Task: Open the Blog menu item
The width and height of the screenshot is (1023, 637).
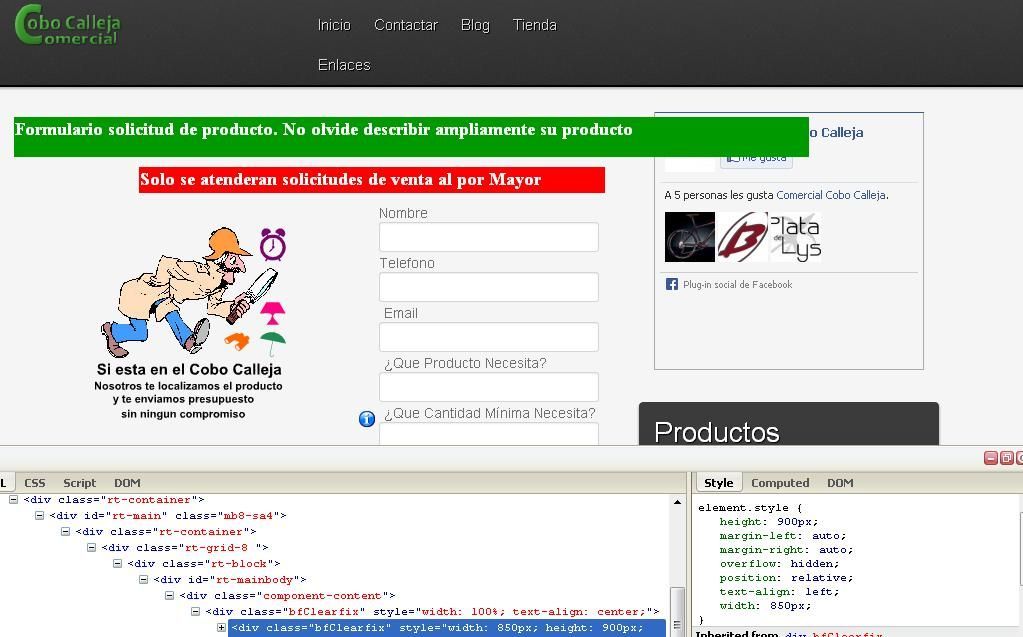Action: point(475,25)
